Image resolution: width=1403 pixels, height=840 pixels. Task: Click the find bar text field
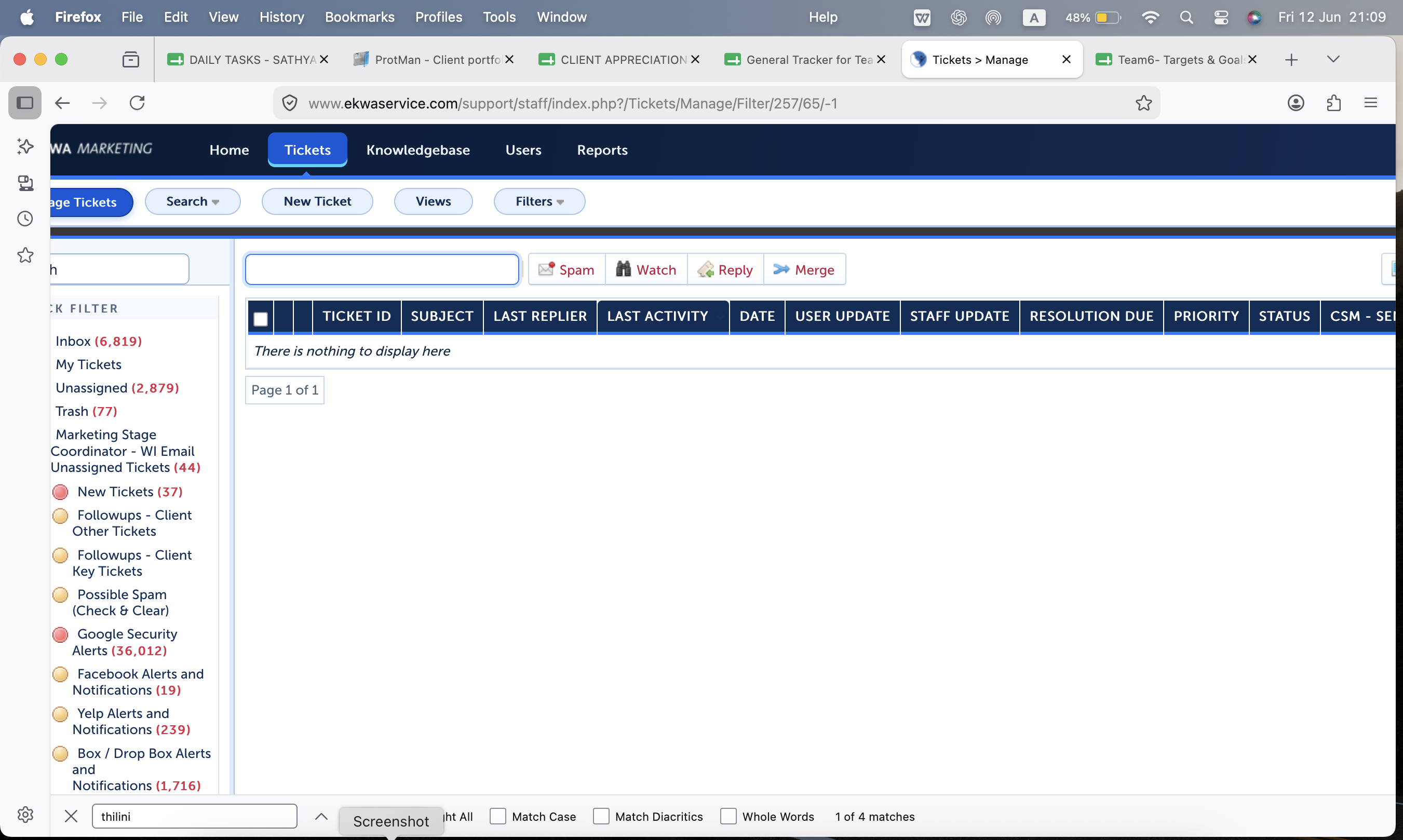point(194,816)
